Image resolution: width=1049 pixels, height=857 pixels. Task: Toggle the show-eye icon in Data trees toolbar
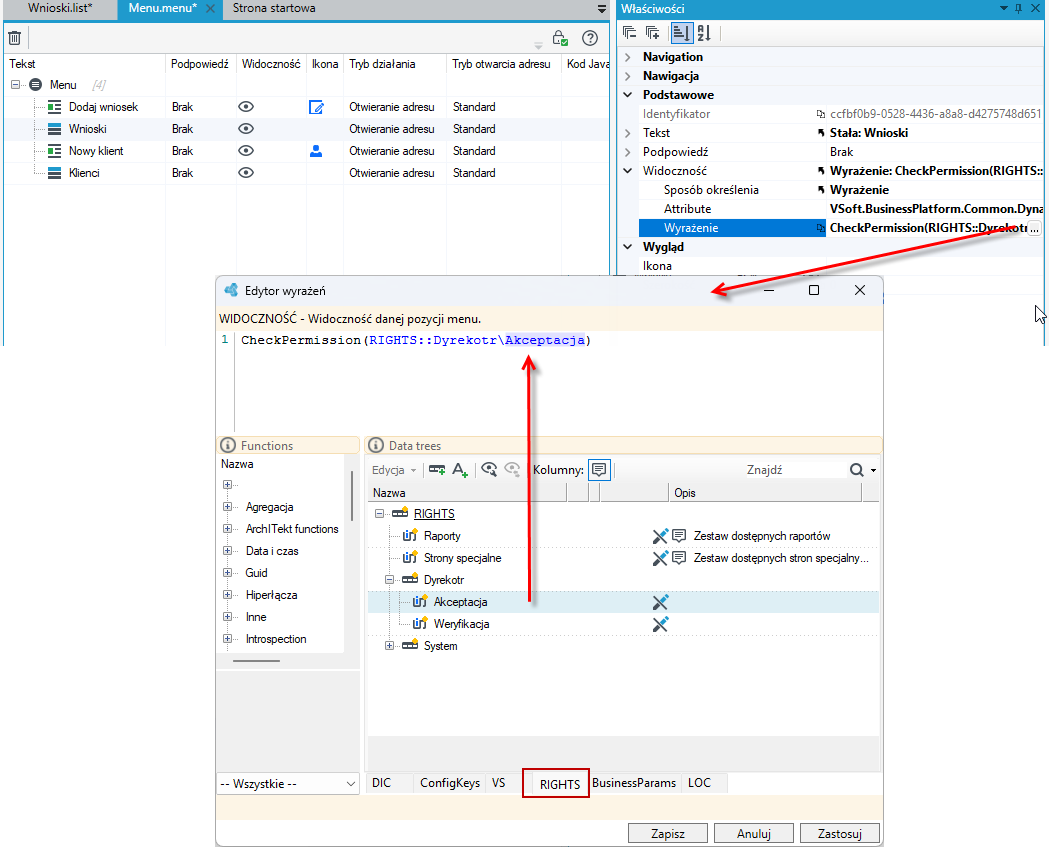(x=489, y=470)
